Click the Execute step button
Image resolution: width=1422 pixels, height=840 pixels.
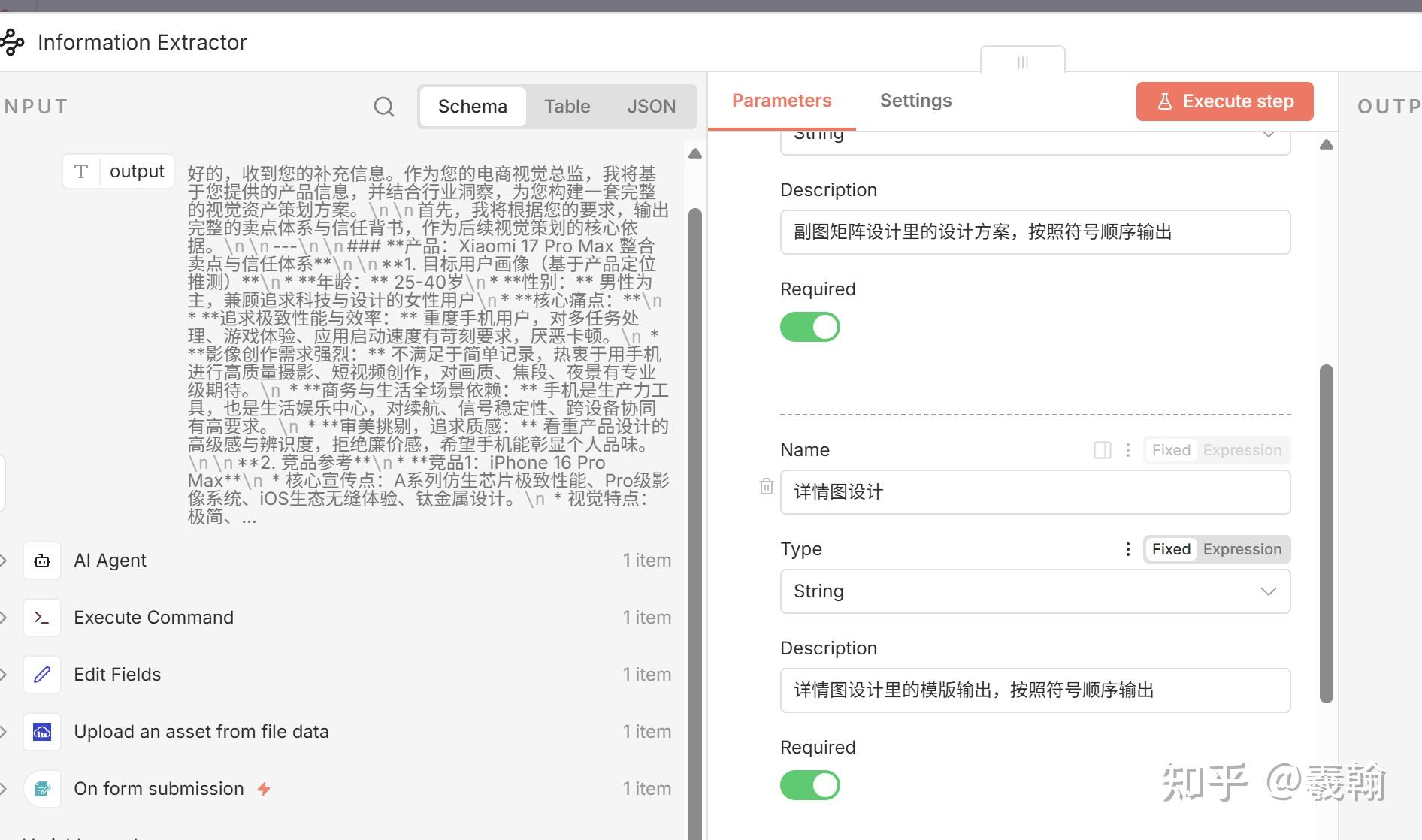1224,101
